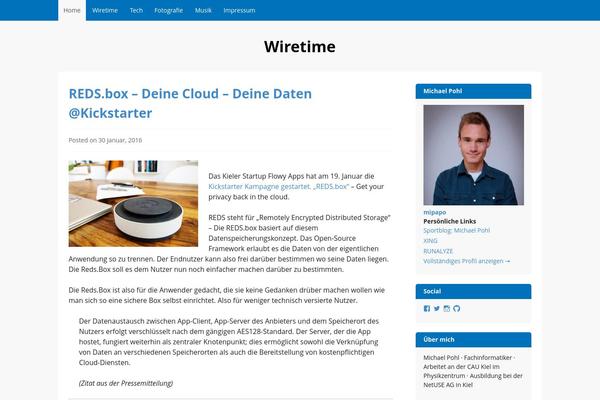Click the Persönliche Links heading
Screen dimensions: 600x400
click(450, 221)
